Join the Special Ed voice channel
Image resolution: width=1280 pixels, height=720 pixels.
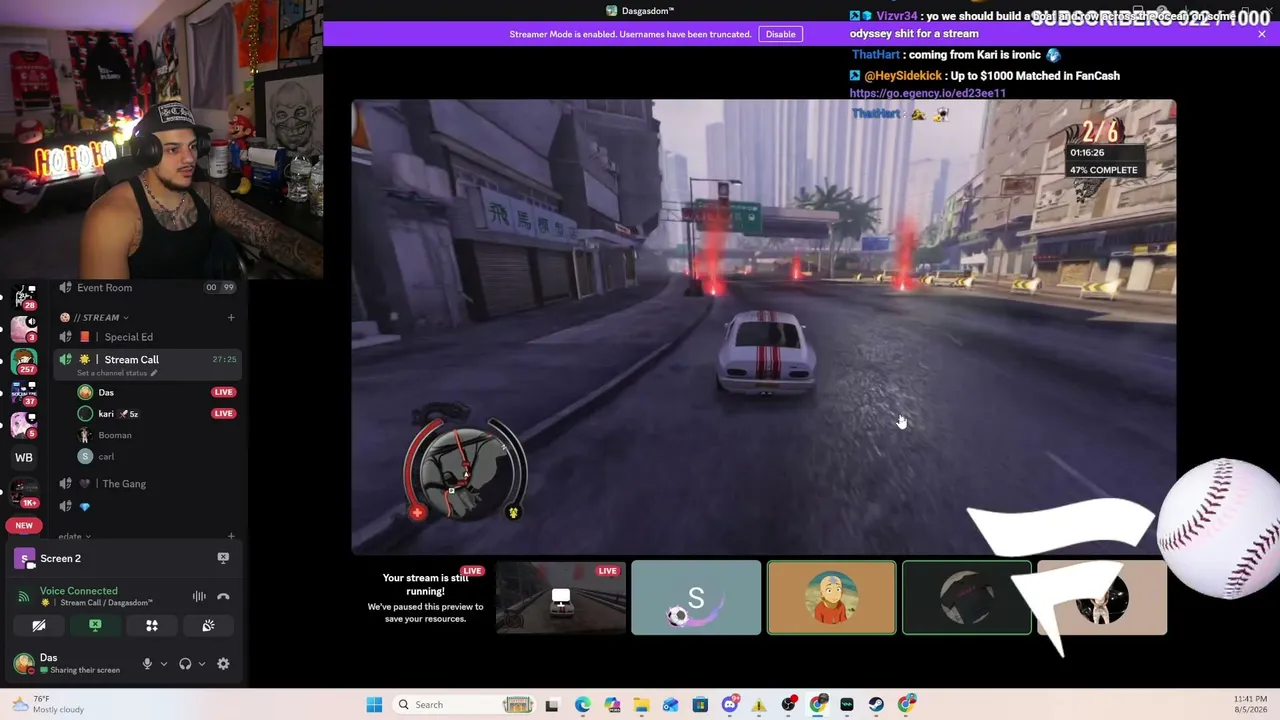pyautogui.click(x=147, y=337)
